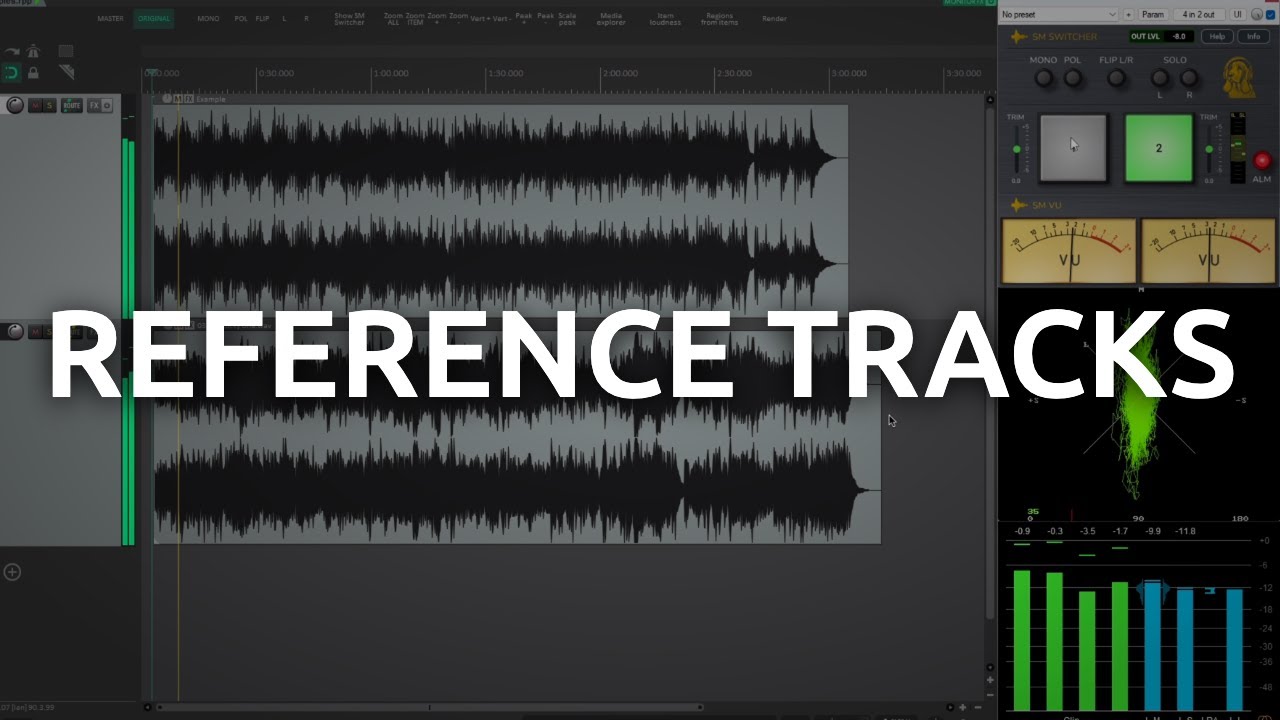This screenshot has width=1280, height=720.
Task: Click the redo arrow icon
Action: click(x=11, y=52)
